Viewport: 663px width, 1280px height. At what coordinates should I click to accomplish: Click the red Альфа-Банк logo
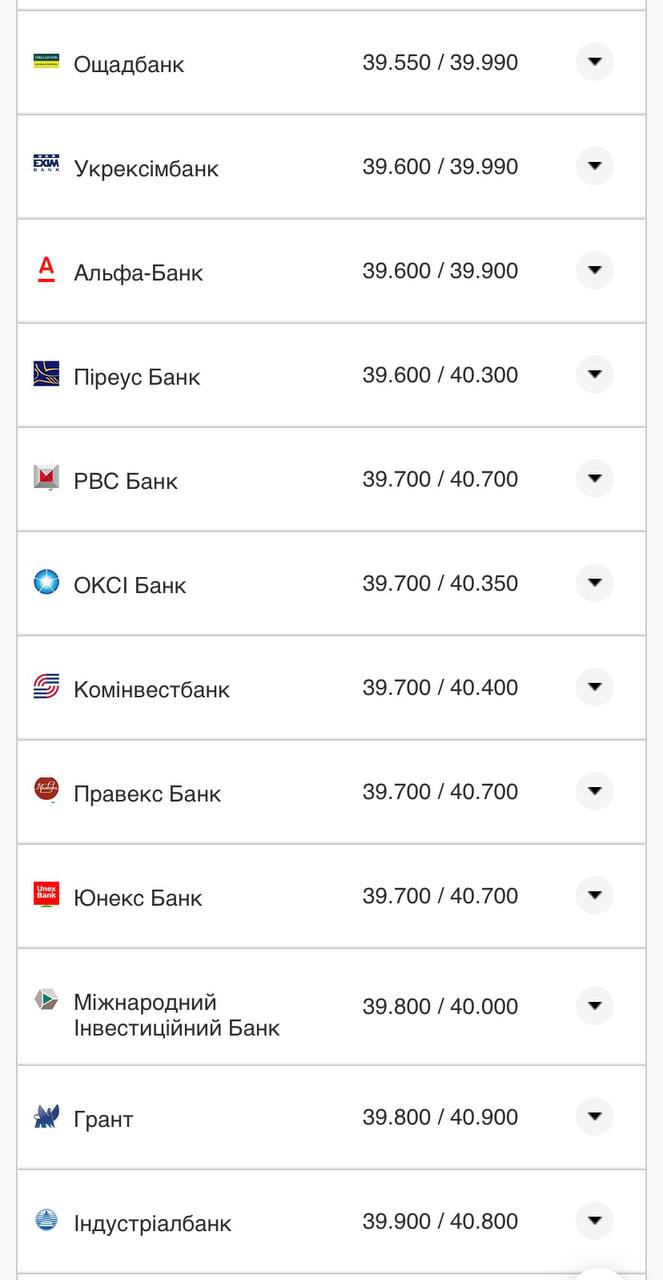[x=46, y=269]
